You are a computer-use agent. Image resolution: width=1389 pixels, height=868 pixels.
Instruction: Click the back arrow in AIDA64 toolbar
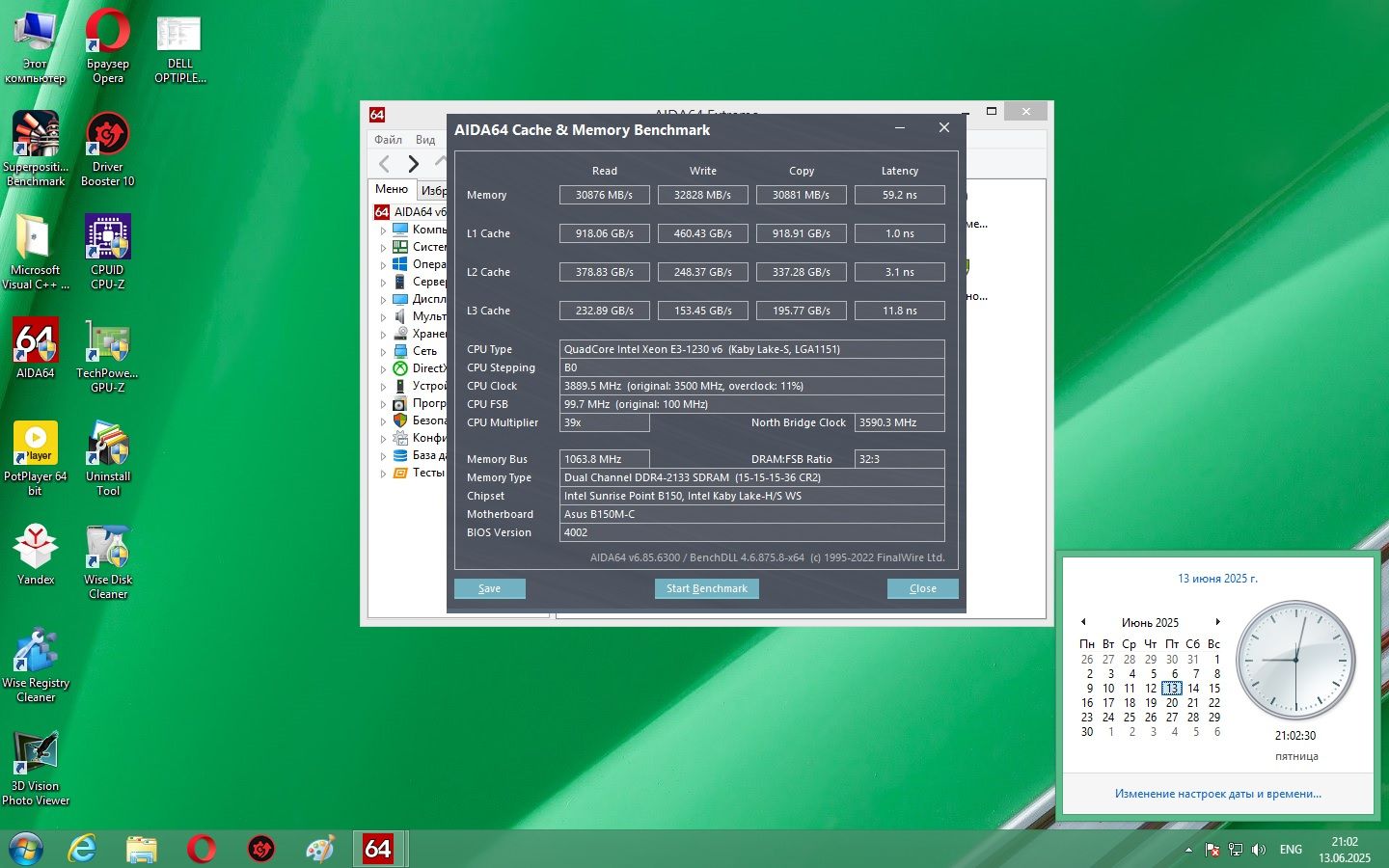point(385,164)
